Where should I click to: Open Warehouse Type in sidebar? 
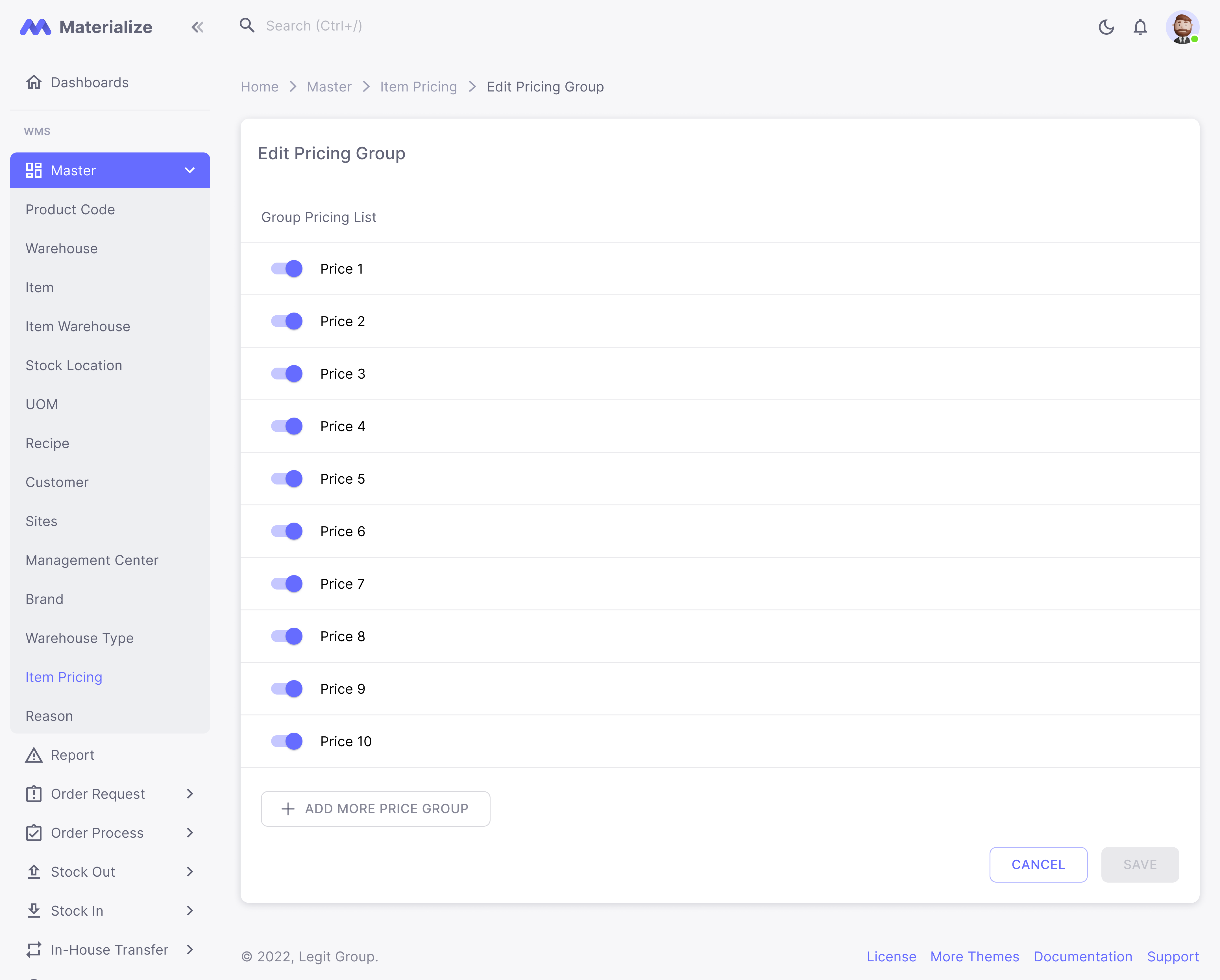tap(80, 638)
